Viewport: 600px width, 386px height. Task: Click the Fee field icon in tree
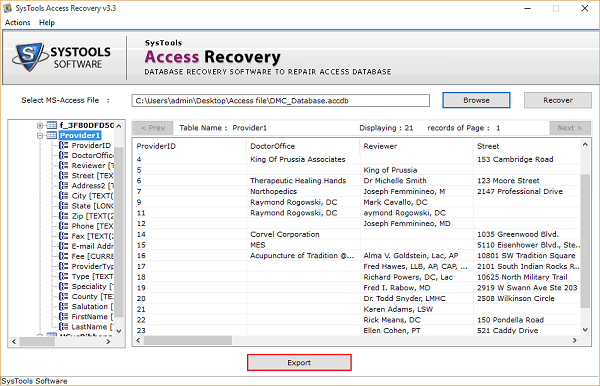tap(64, 256)
